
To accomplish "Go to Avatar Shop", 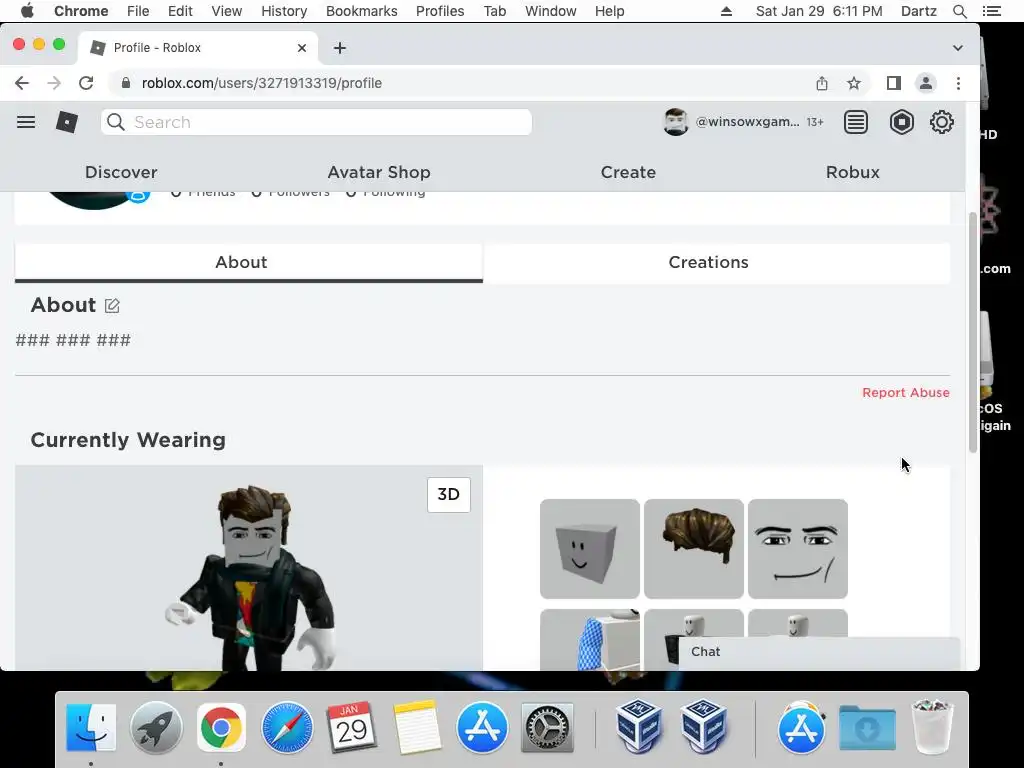I will (x=379, y=172).
